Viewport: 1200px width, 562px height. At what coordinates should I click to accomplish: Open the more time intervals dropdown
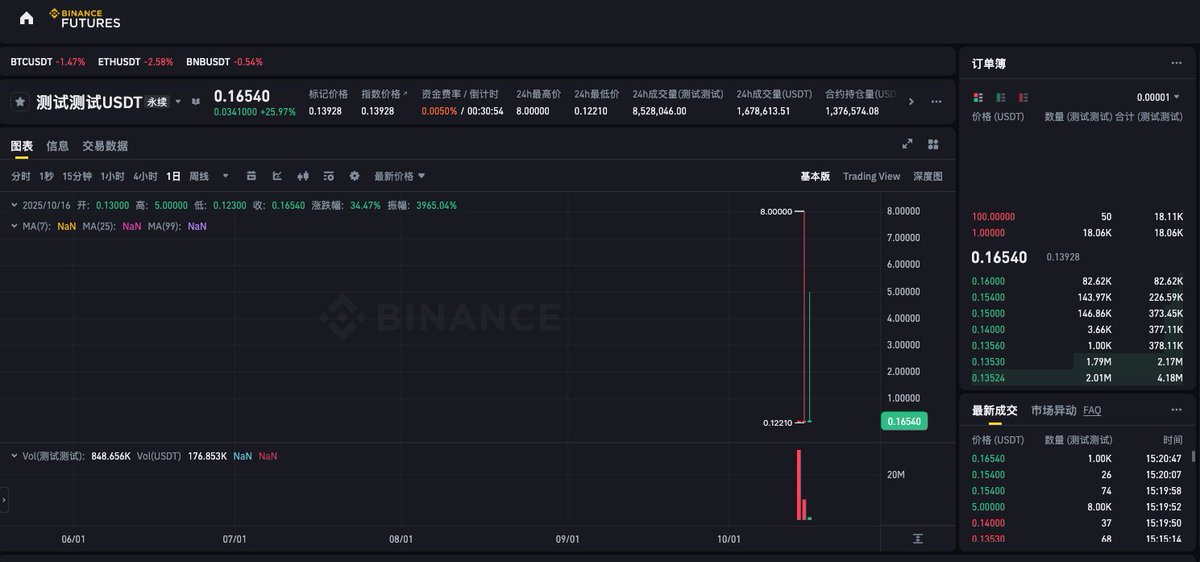click(x=225, y=176)
